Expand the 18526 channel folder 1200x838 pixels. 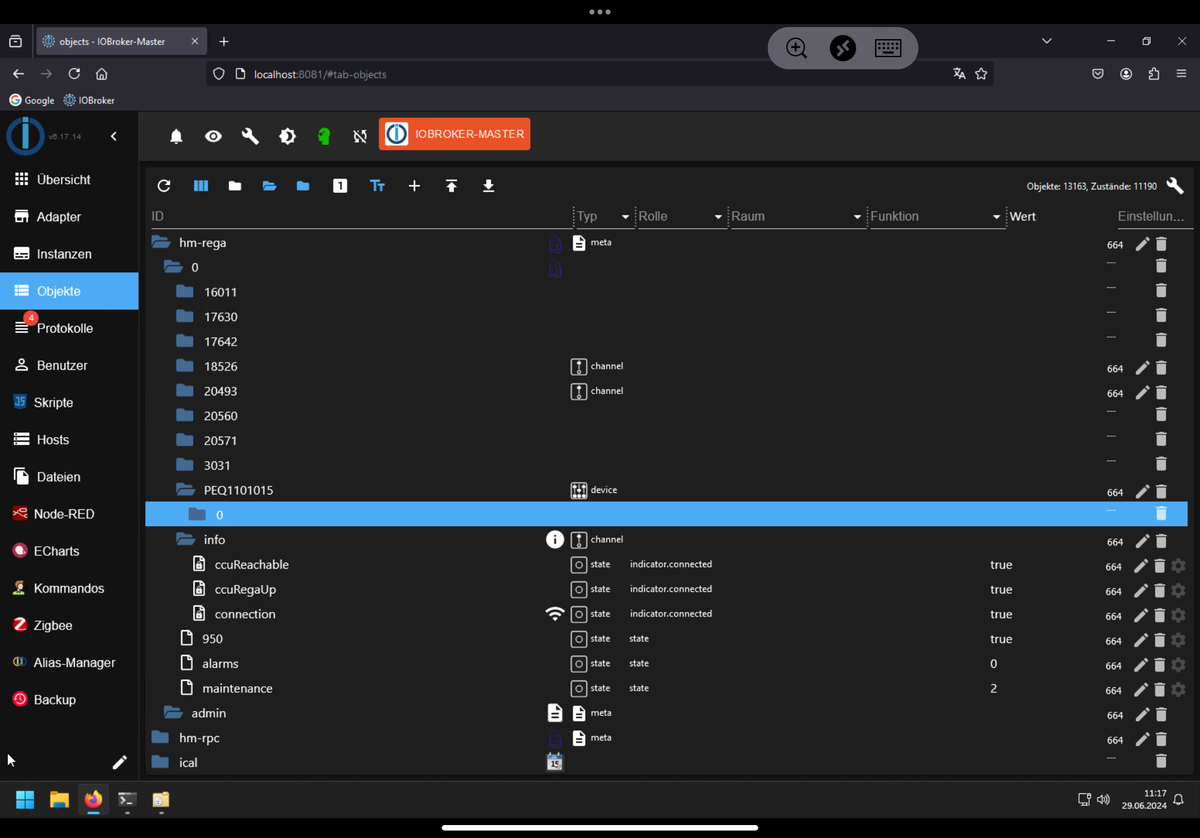(x=184, y=366)
